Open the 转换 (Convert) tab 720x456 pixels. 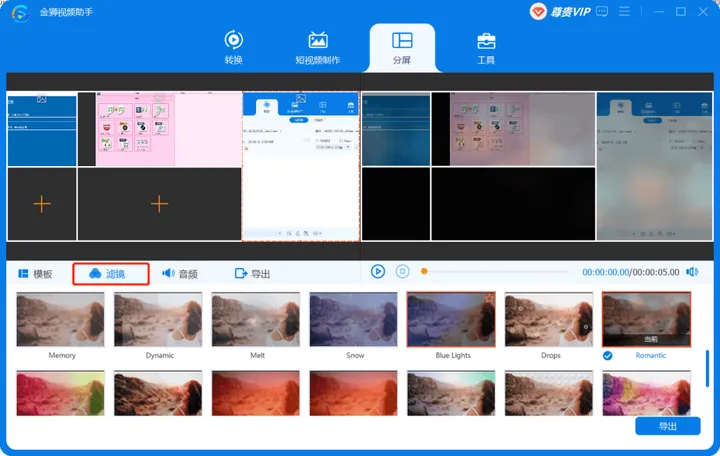pos(233,48)
